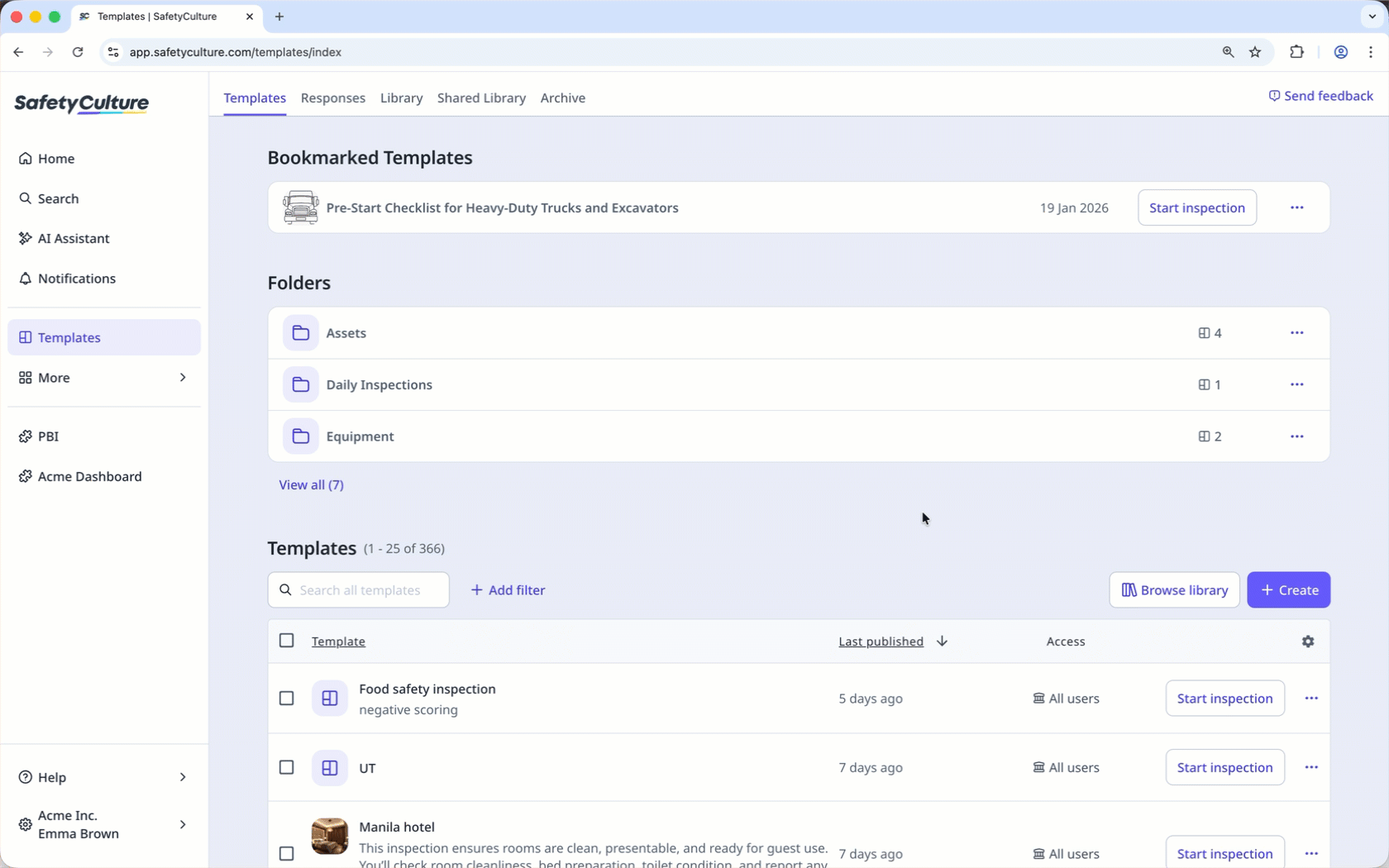Switch to the Templates tab

pyautogui.click(x=255, y=98)
